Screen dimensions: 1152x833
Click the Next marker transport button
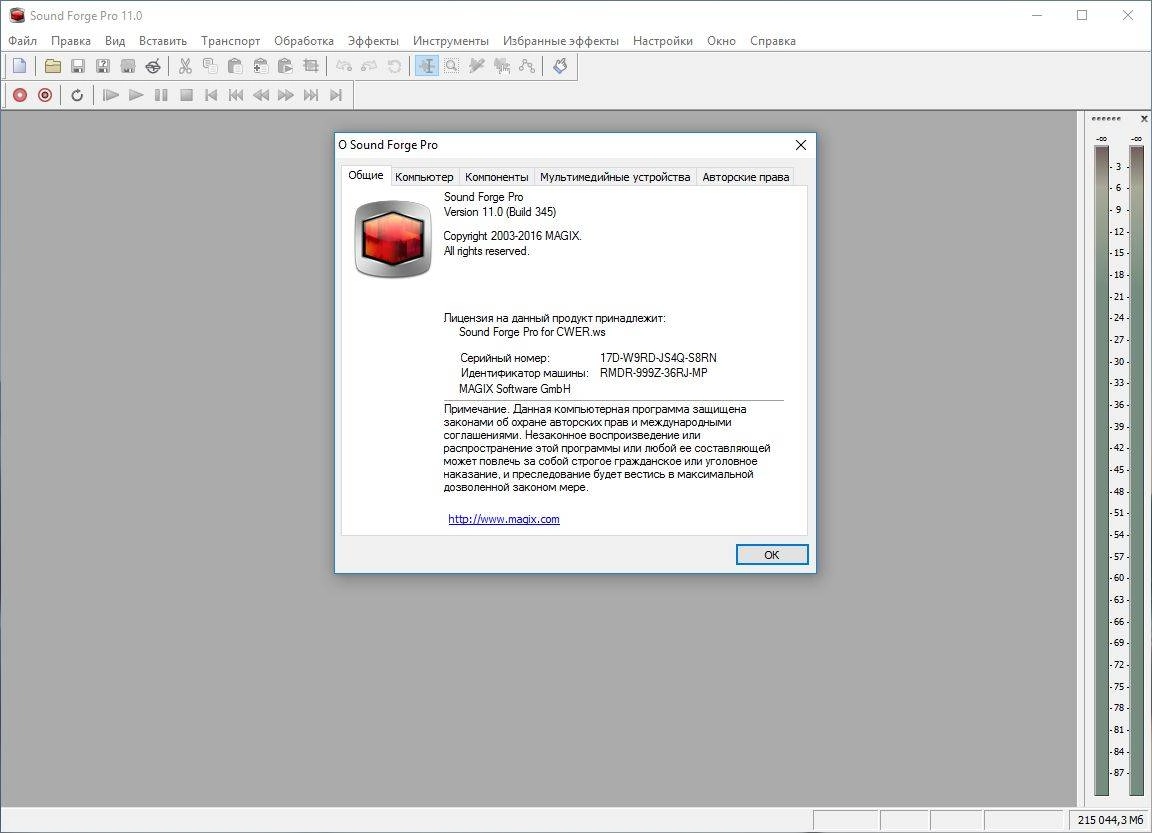(x=311, y=95)
